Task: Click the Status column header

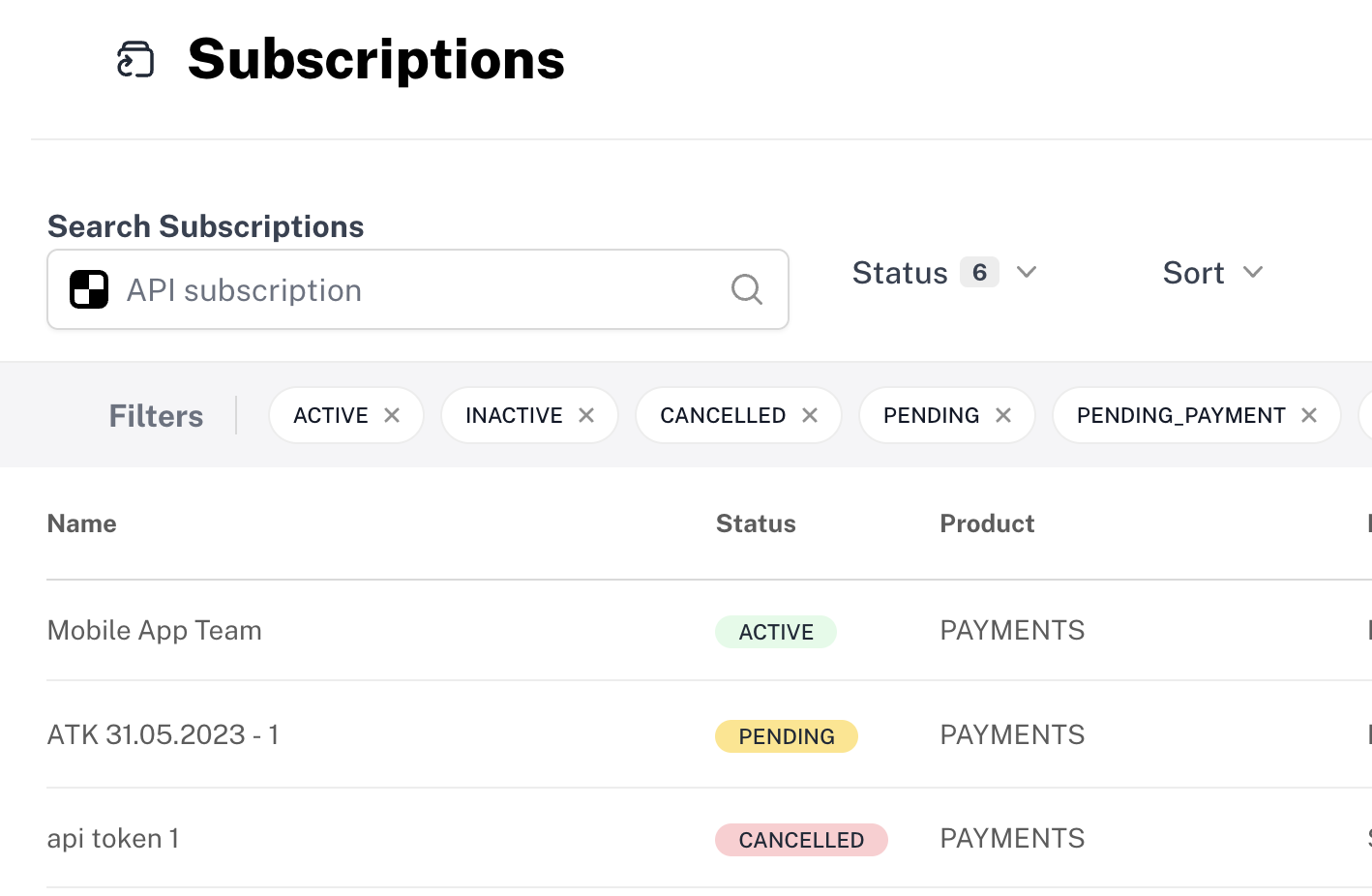Action: (756, 523)
